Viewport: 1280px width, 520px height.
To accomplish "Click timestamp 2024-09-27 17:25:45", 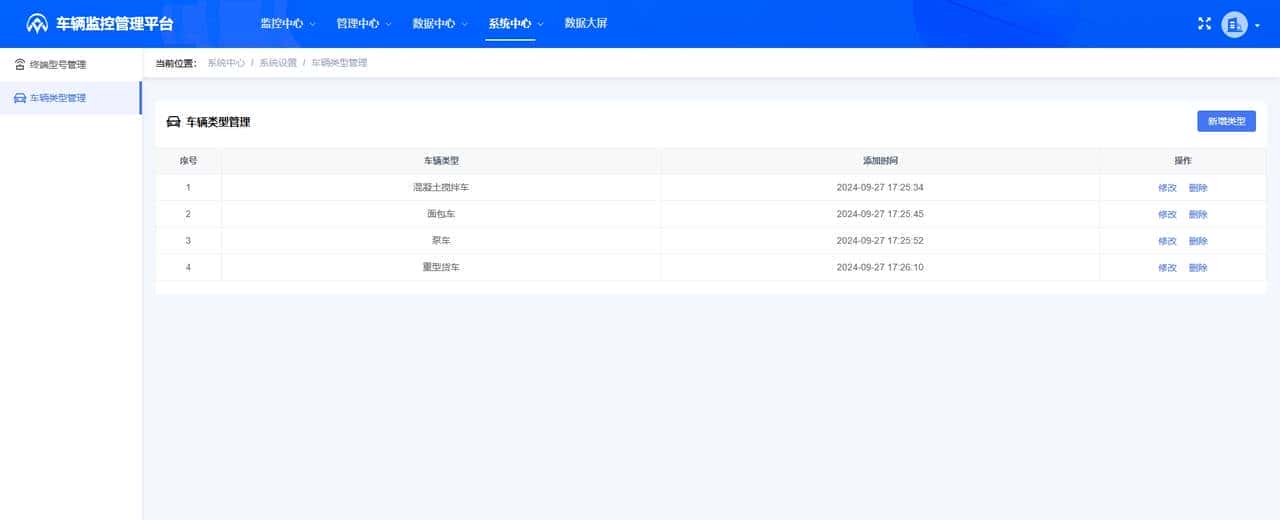I will 880,214.
